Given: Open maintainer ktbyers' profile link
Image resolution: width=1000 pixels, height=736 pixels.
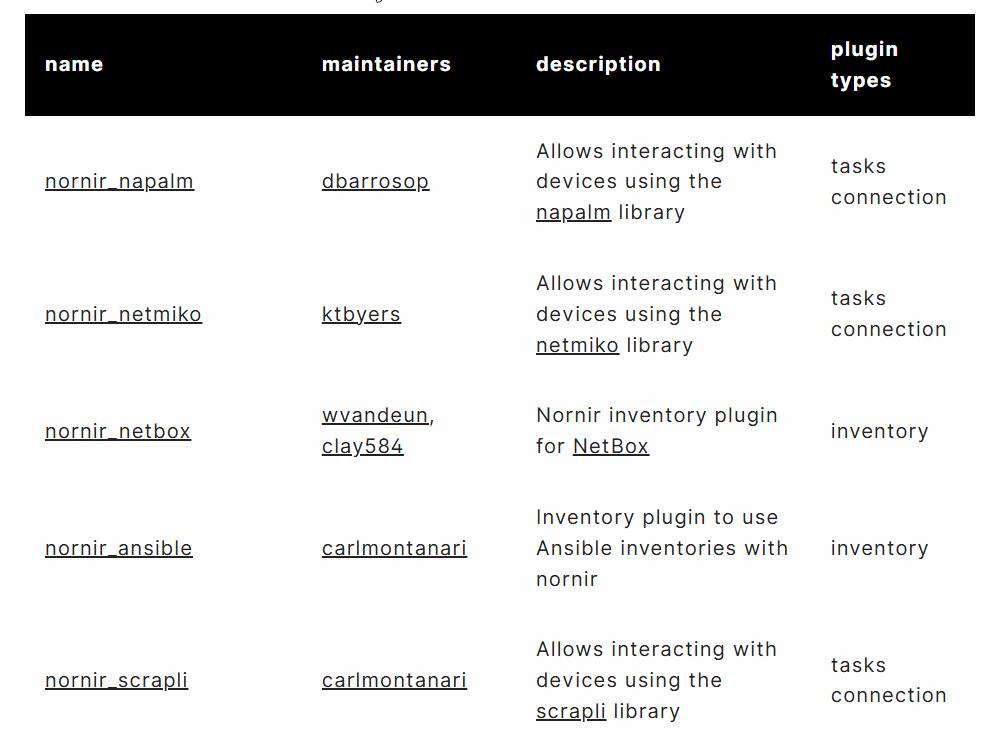Looking at the screenshot, I should pyautogui.click(x=361, y=314).
